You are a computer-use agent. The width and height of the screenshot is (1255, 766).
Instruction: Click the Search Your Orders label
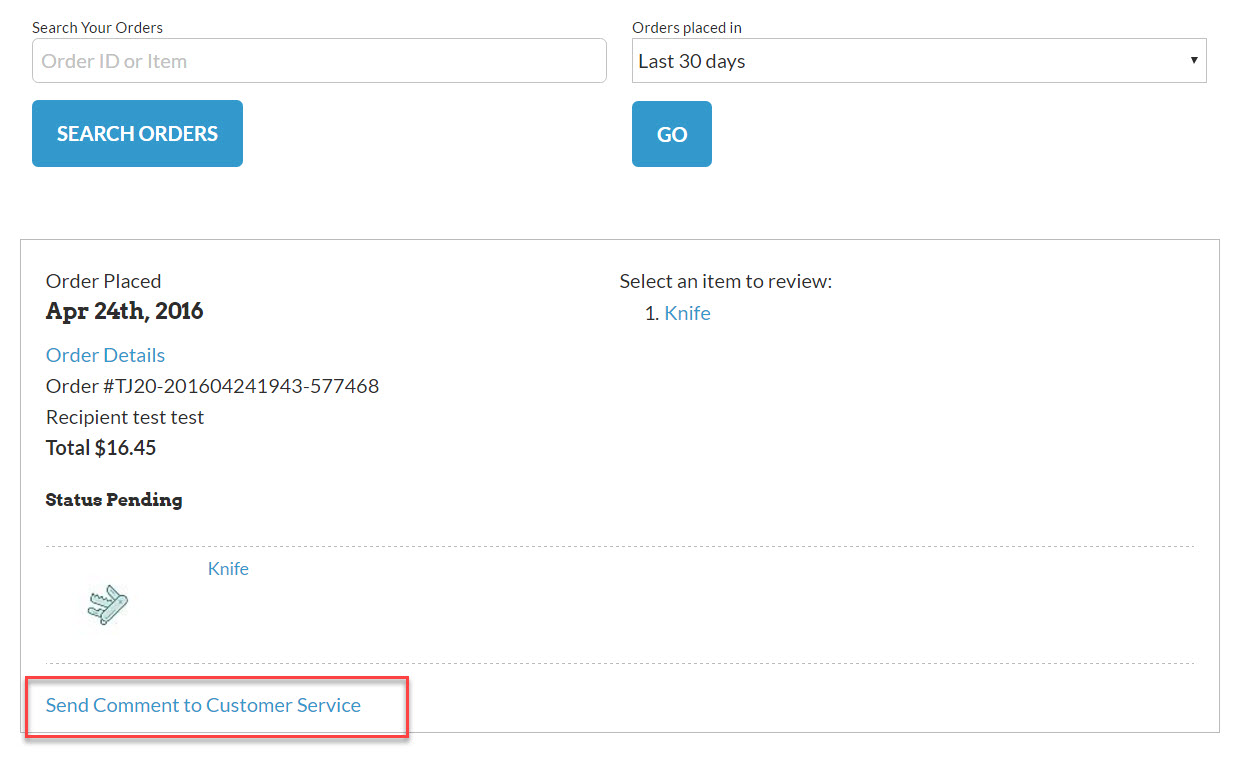point(97,28)
